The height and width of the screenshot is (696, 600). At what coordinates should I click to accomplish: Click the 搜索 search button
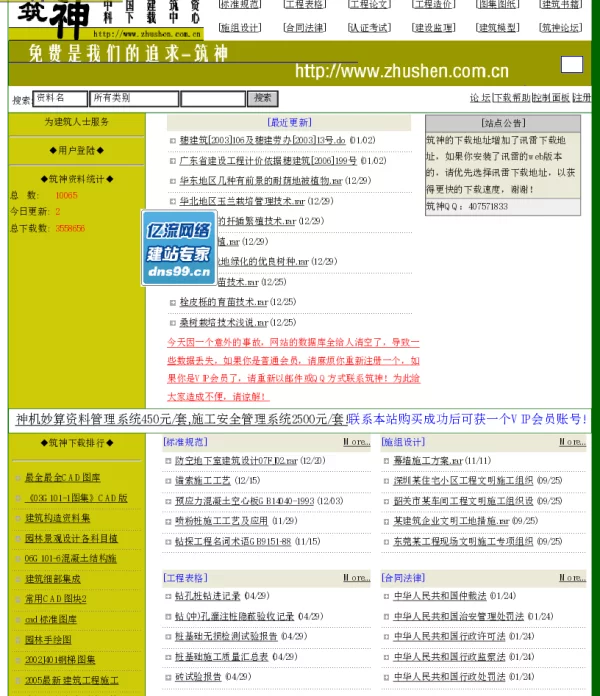[263, 99]
